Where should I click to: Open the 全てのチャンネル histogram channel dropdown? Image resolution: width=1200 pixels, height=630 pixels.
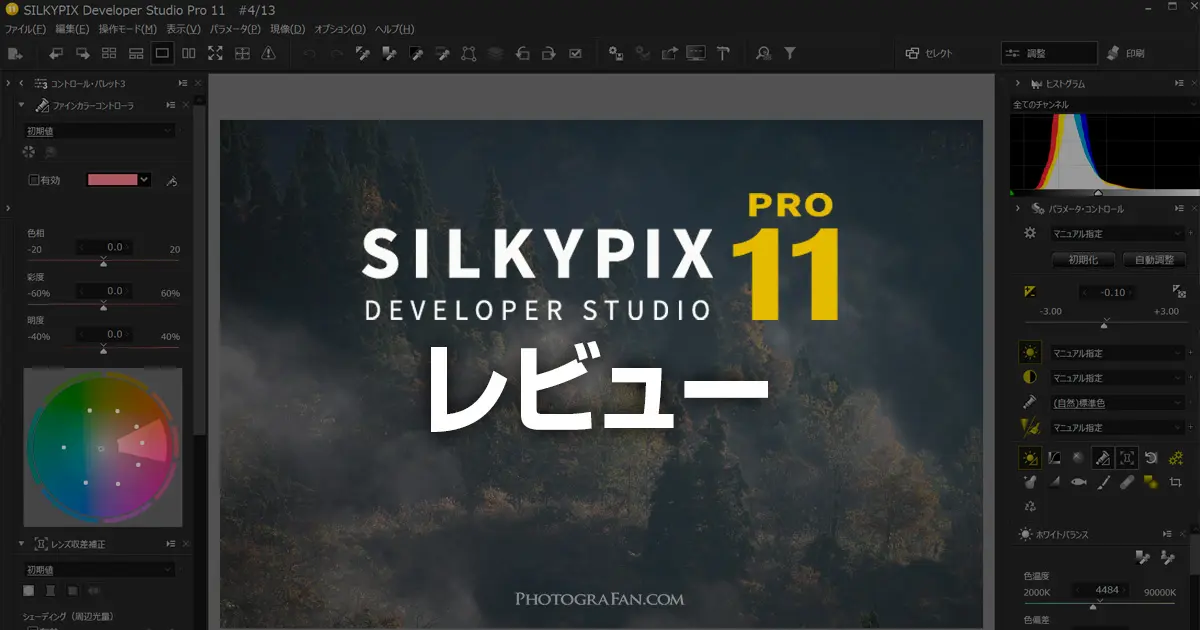click(x=1104, y=104)
